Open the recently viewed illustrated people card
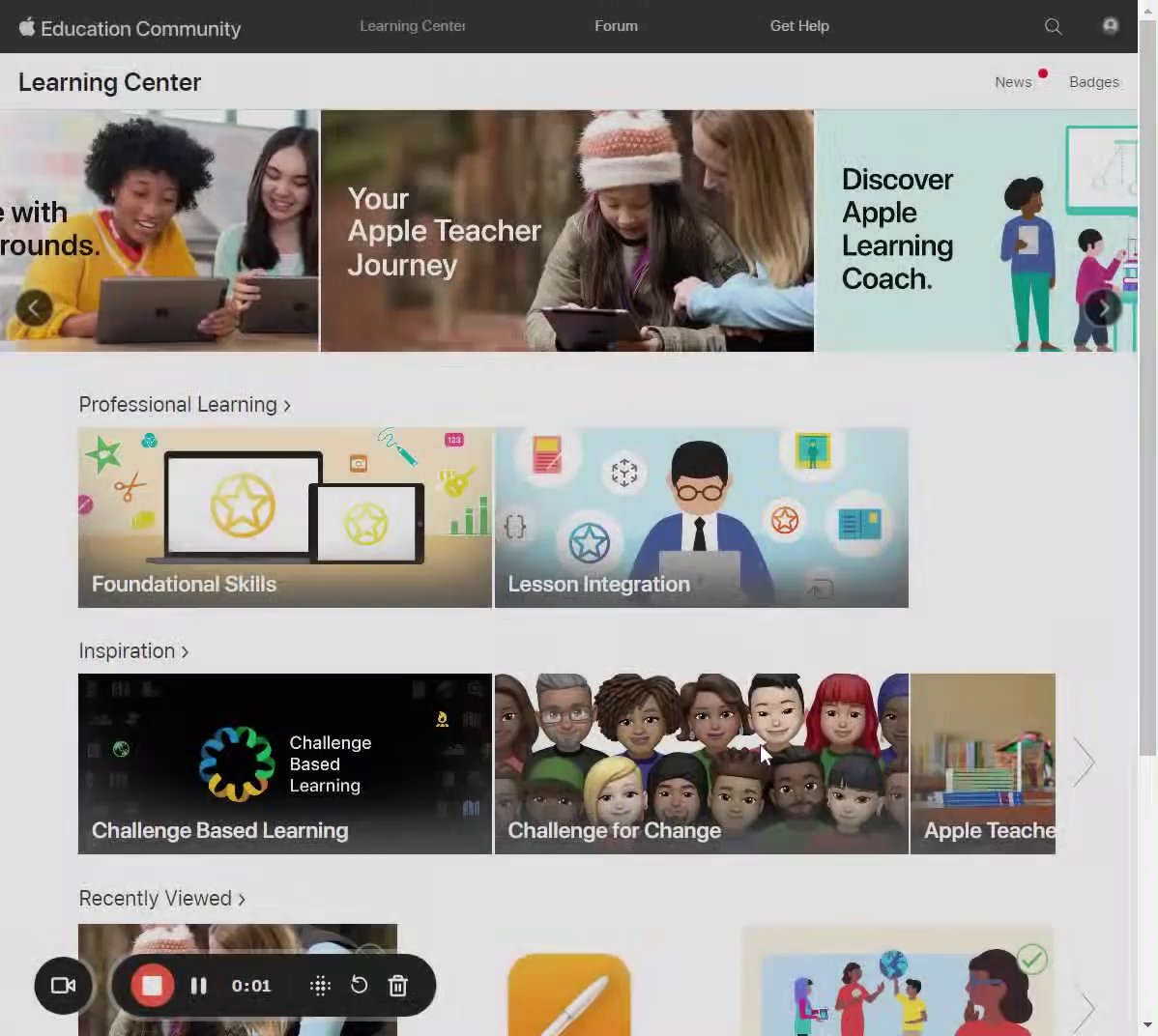The width and height of the screenshot is (1158, 1036). pyautogui.click(x=897, y=981)
